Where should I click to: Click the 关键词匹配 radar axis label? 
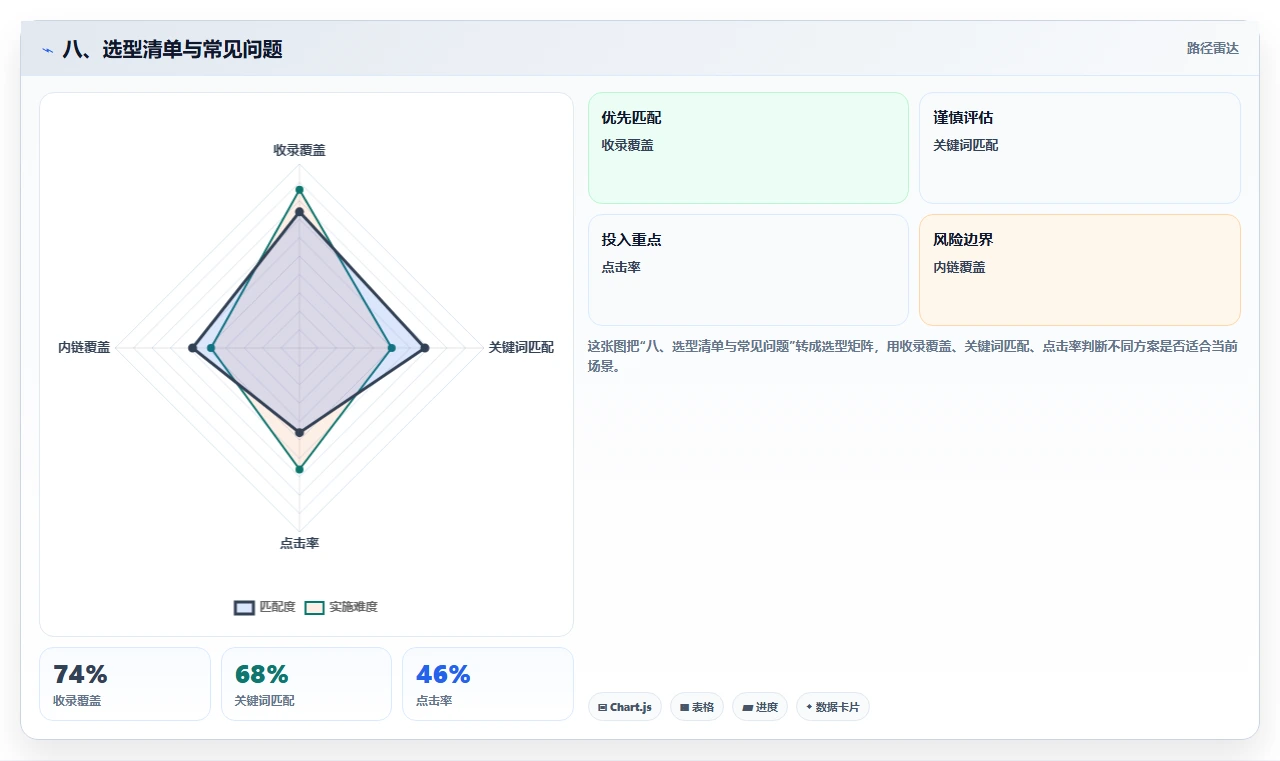click(521, 348)
